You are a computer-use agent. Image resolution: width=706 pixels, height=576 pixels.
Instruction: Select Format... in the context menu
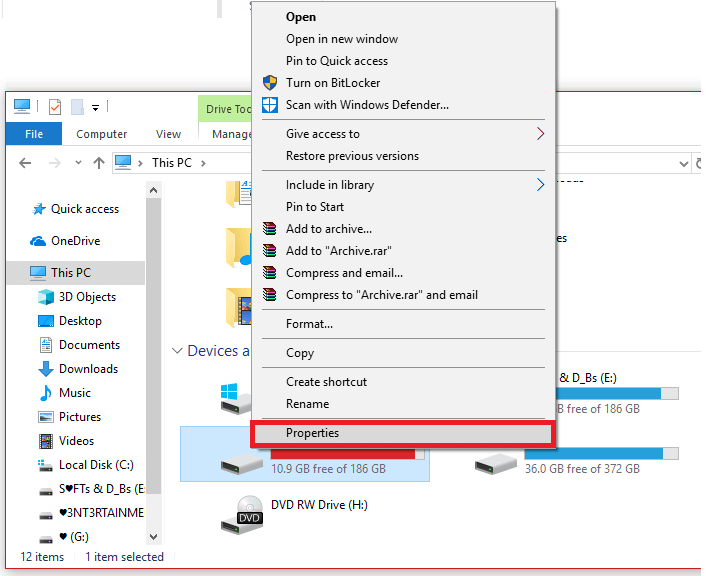(309, 324)
